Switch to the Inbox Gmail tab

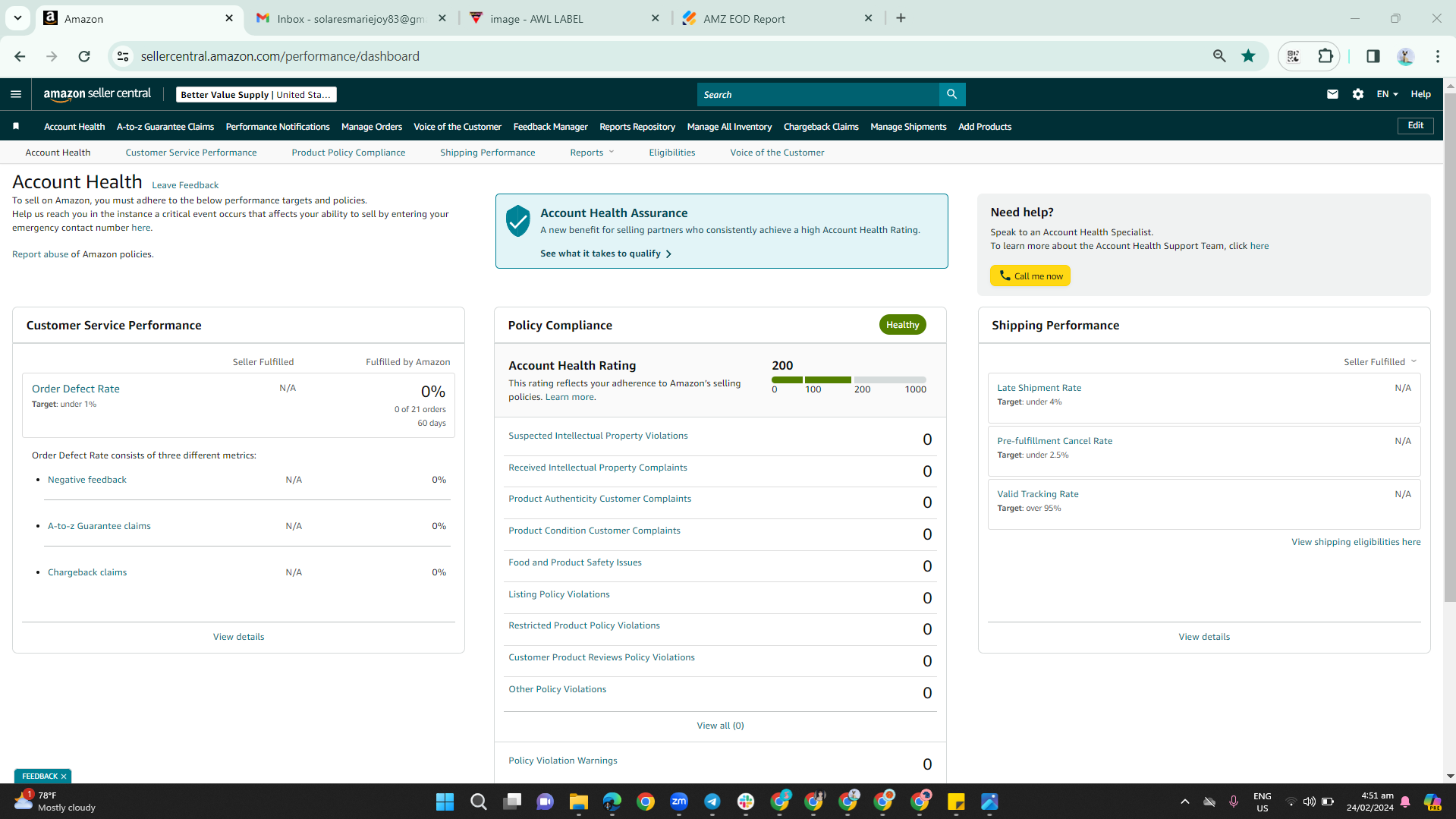(x=351, y=18)
